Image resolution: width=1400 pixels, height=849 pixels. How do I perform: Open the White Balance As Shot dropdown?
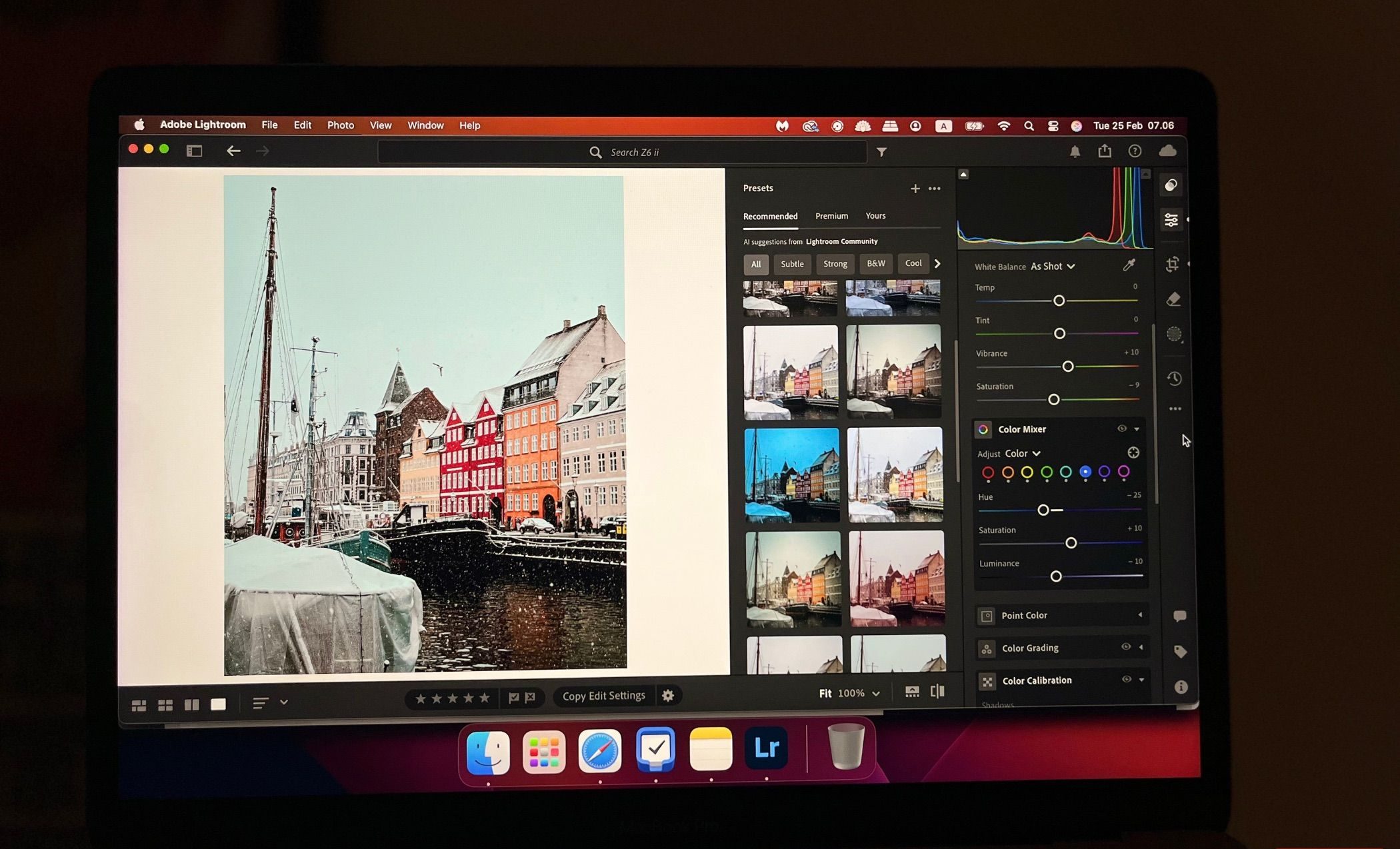tap(1052, 266)
